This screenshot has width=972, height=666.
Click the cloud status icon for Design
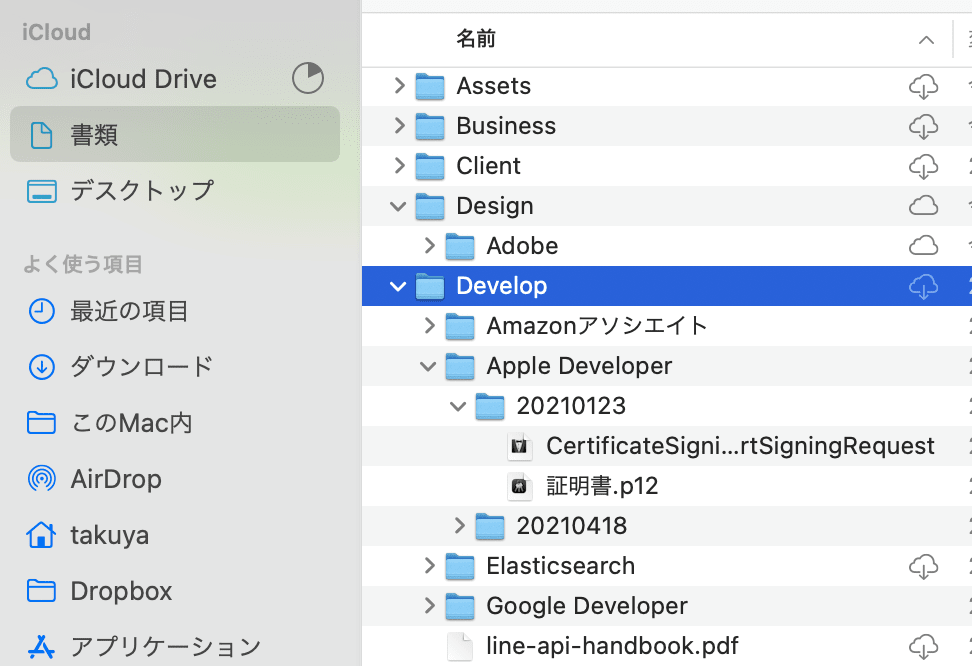tap(923, 206)
